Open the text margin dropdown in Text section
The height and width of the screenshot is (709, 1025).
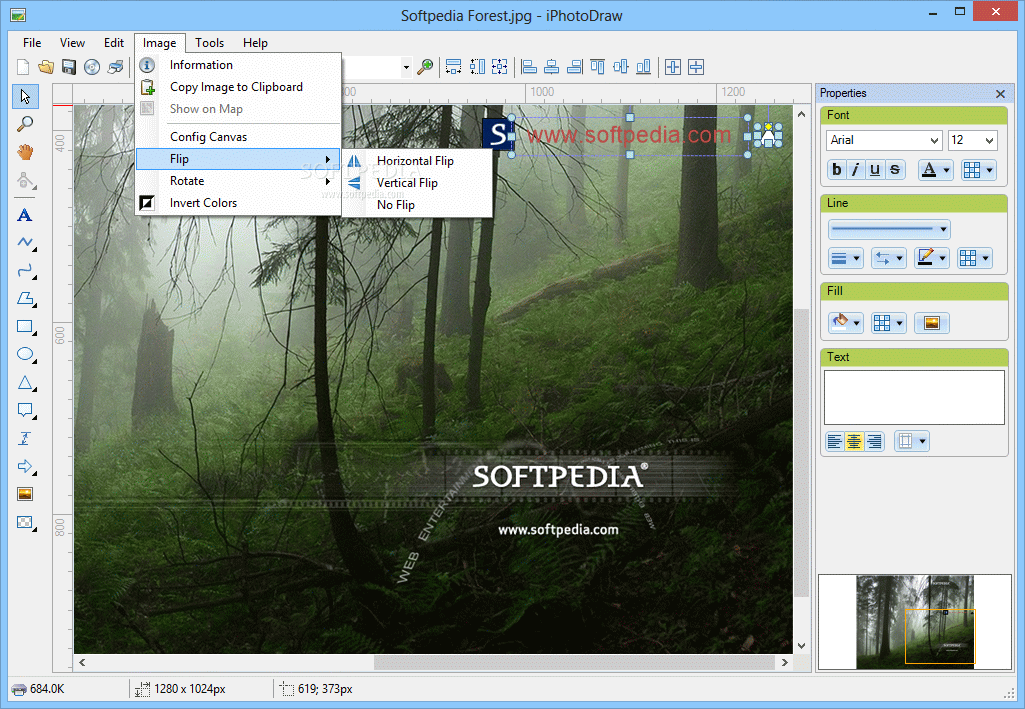[911, 442]
